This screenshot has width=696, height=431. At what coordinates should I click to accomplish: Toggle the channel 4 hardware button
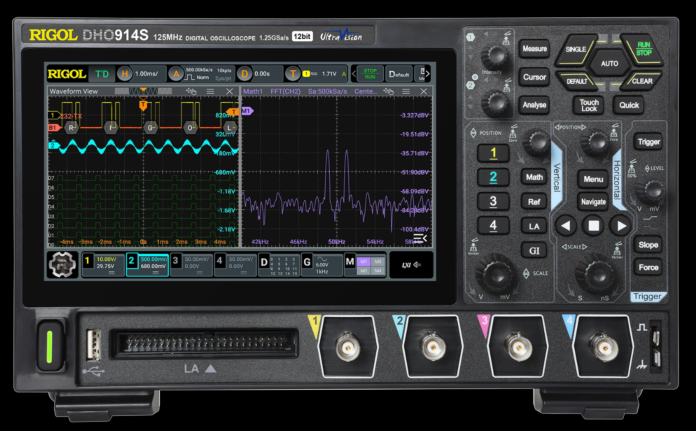pyautogui.click(x=493, y=225)
